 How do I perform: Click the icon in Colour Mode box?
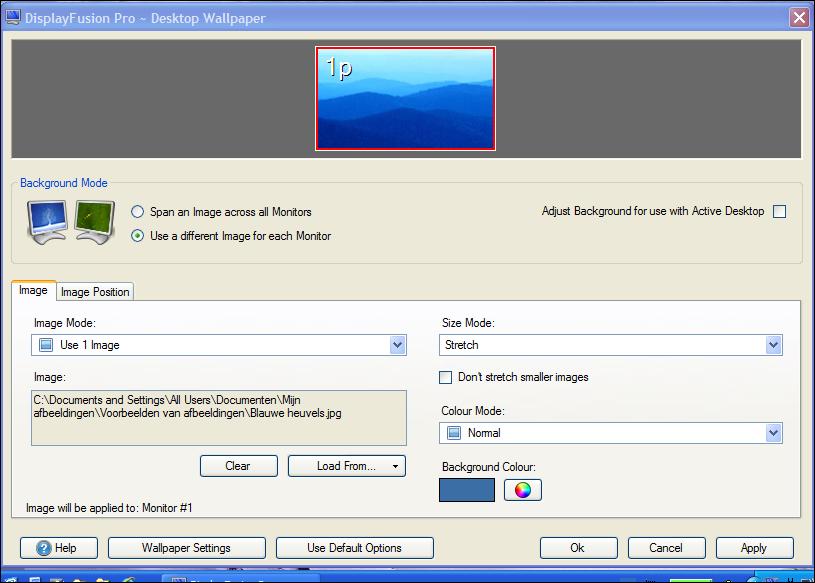(x=453, y=433)
